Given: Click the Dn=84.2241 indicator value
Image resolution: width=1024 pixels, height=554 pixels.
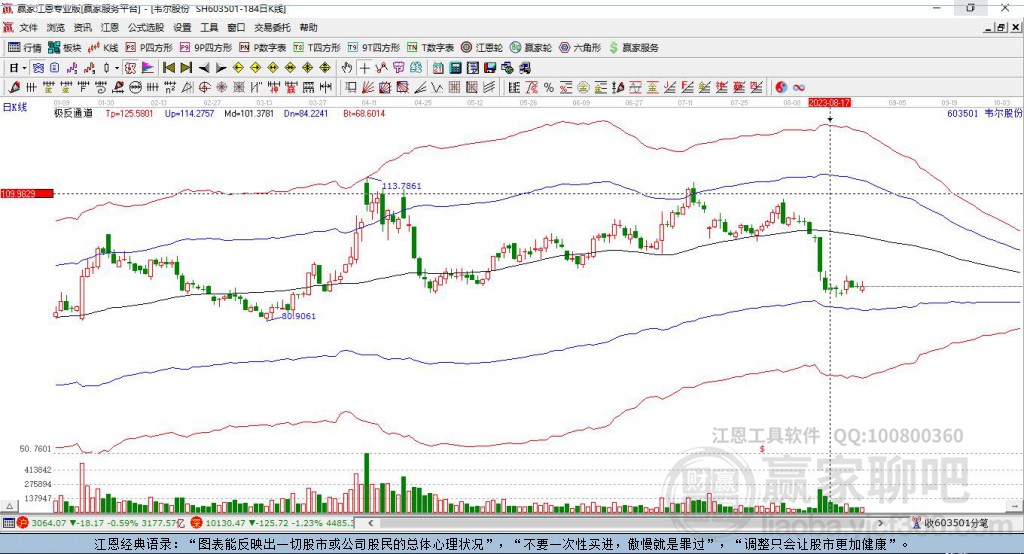Looking at the screenshot, I should click(306, 114).
